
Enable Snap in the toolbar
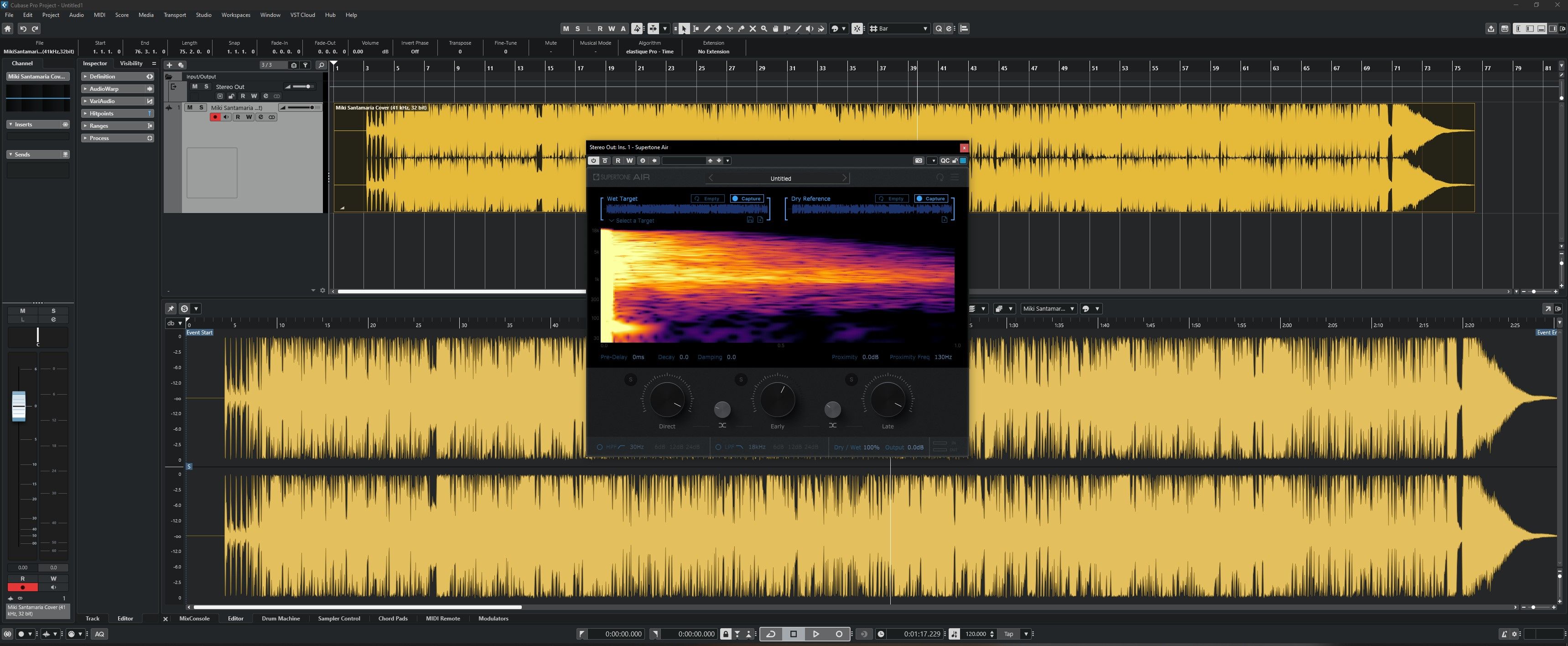click(858, 28)
